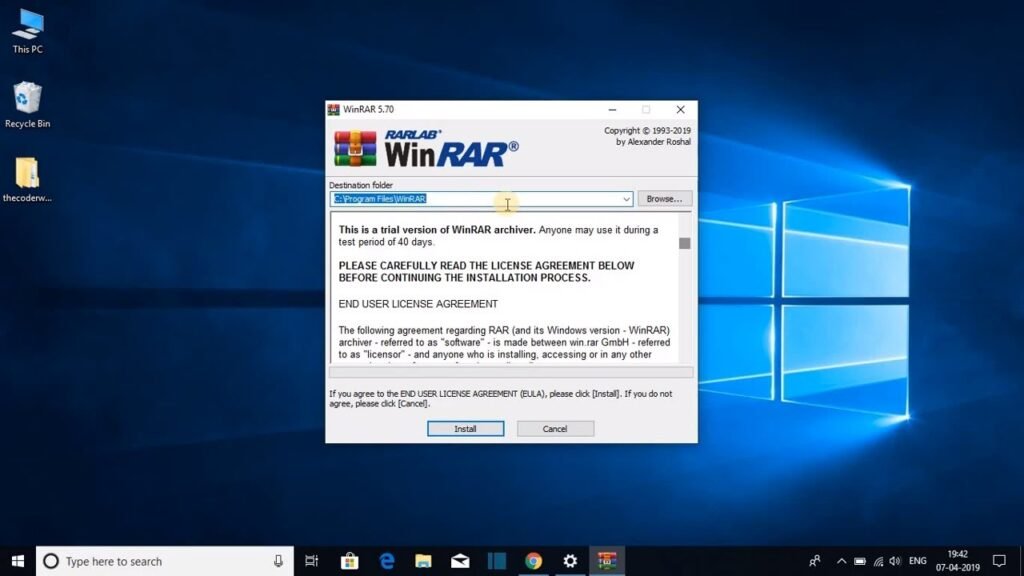Image resolution: width=1024 pixels, height=576 pixels.
Task: Open Microsoft Store from the taskbar
Action: point(351,561)
